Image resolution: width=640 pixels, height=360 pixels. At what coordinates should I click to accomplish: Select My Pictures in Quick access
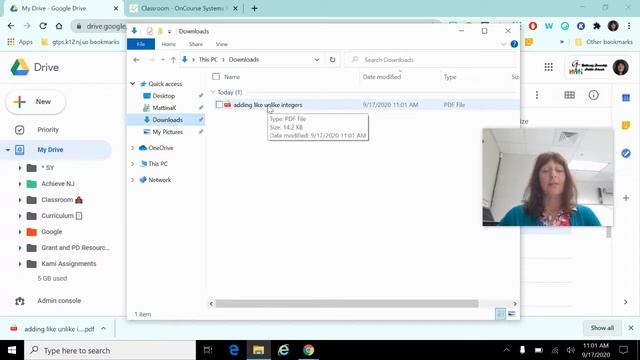pos(167,132)
